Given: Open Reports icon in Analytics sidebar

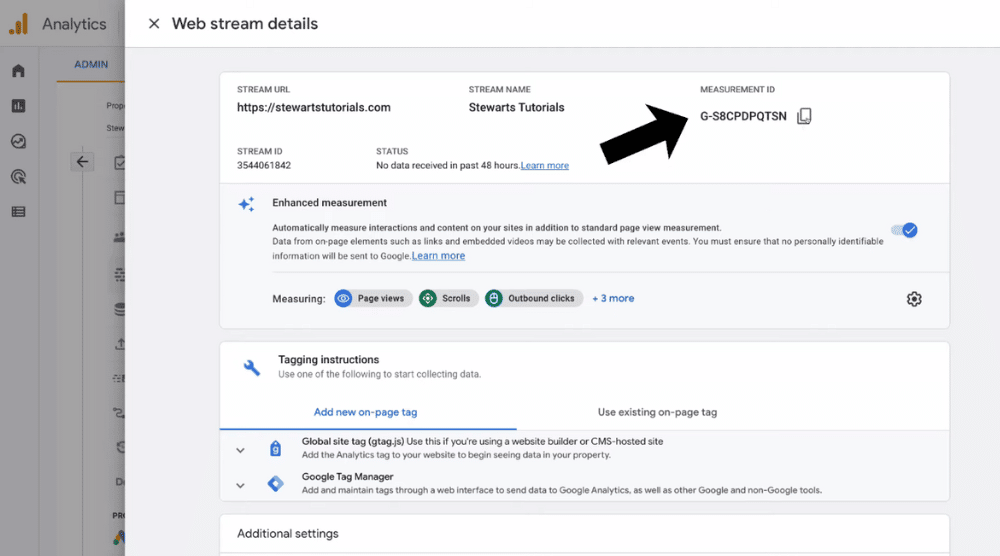Looking at the screenshot, I should click(x=18, y=106).
